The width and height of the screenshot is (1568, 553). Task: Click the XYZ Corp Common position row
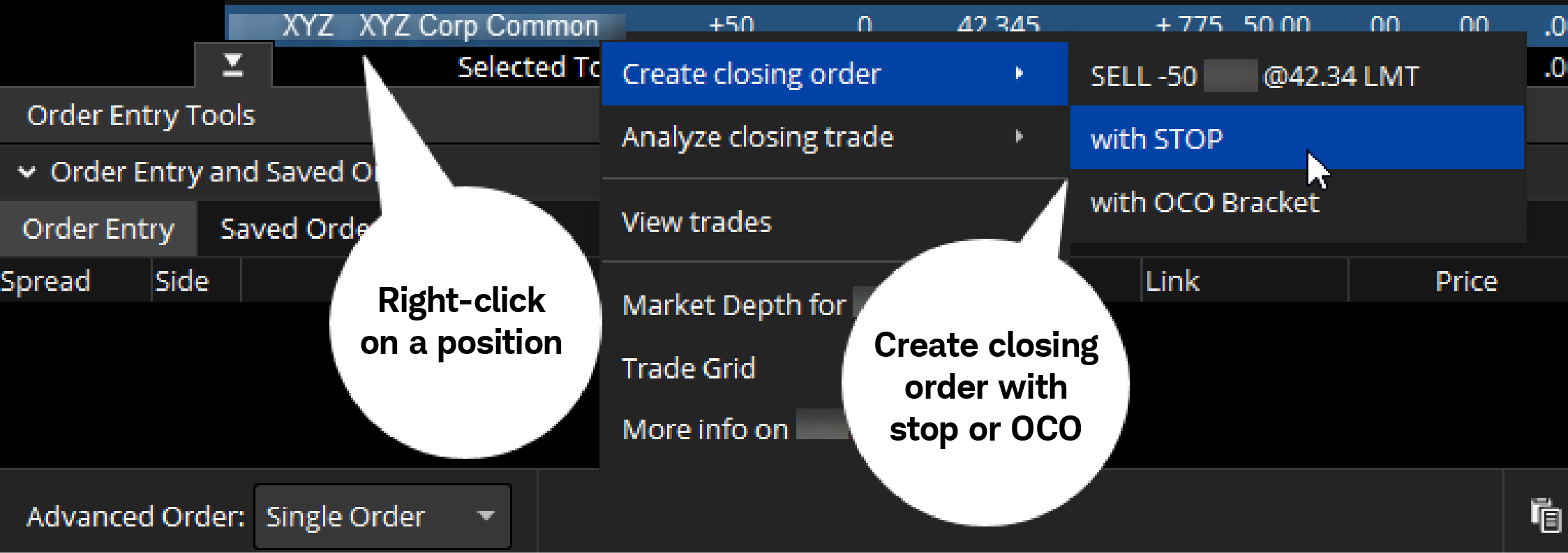click(x=440, y=26)
